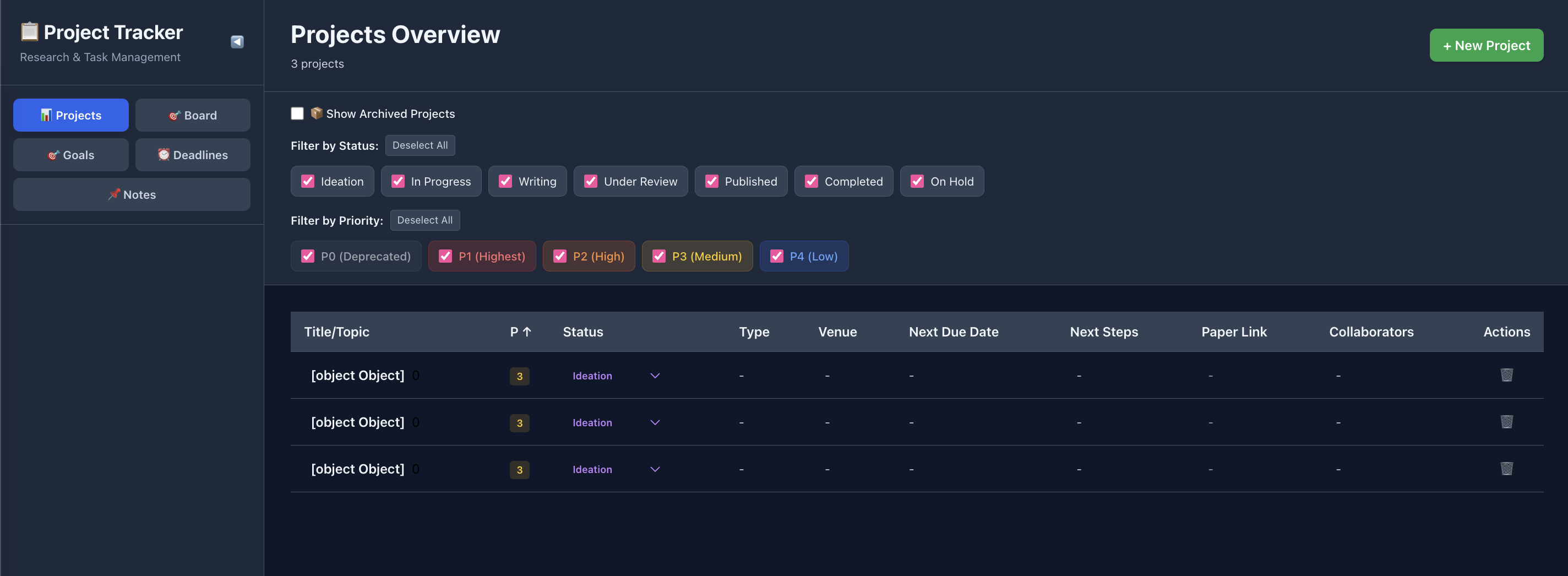Click the dartboard icon on the Board button
The height and width of the screenshot is (576, 1568).
(x=175, y=115)
